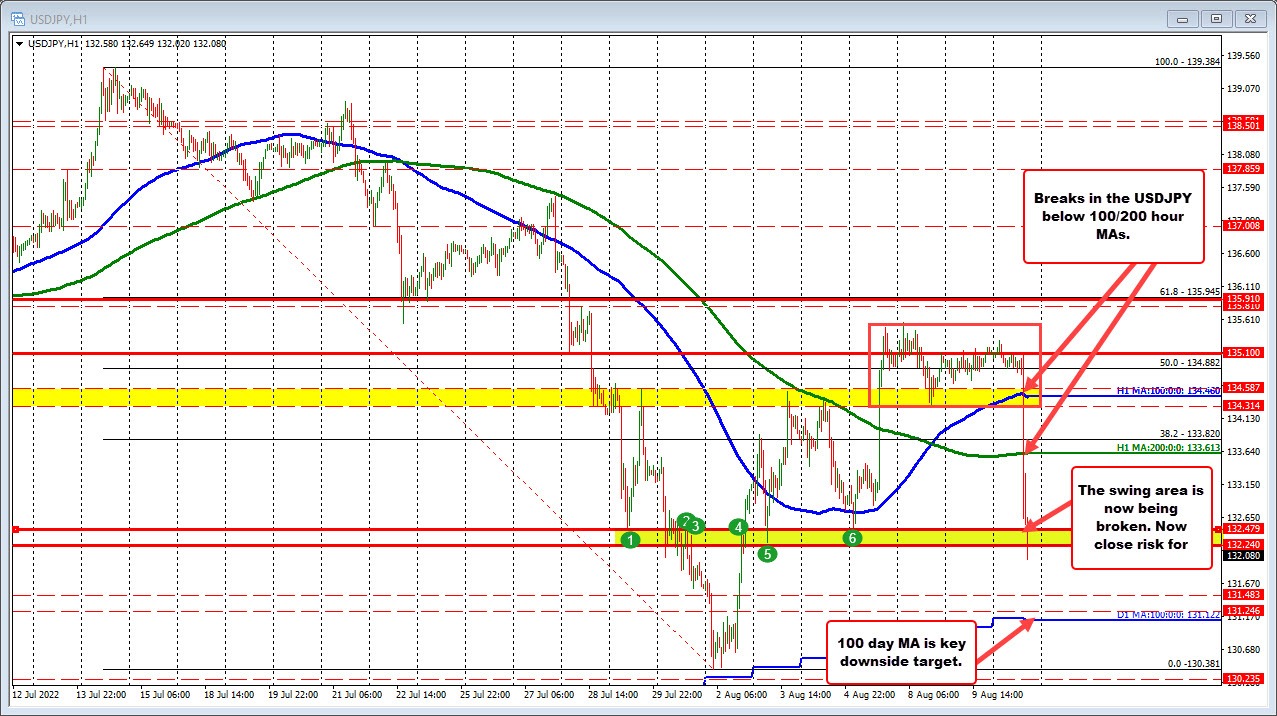
Task: Click the red 134.314 price tag
Action: [x=1242, y=405]
